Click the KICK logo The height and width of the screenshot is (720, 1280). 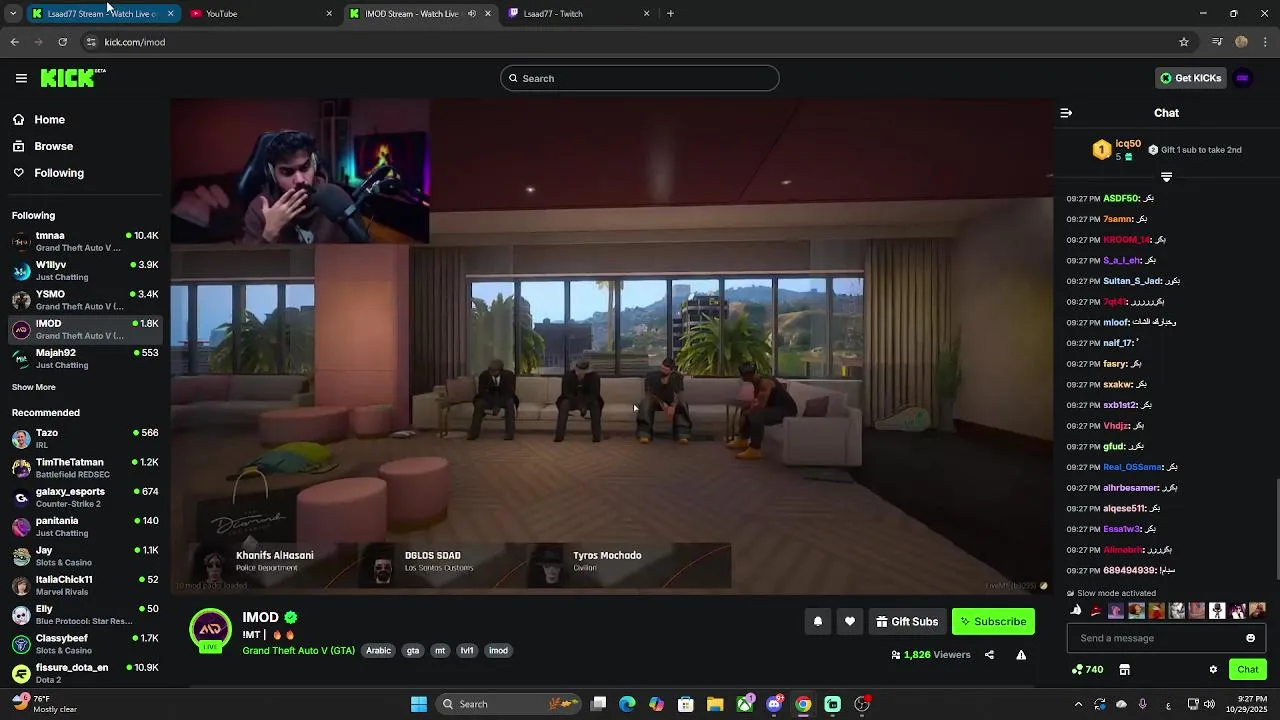coord(72,78)
